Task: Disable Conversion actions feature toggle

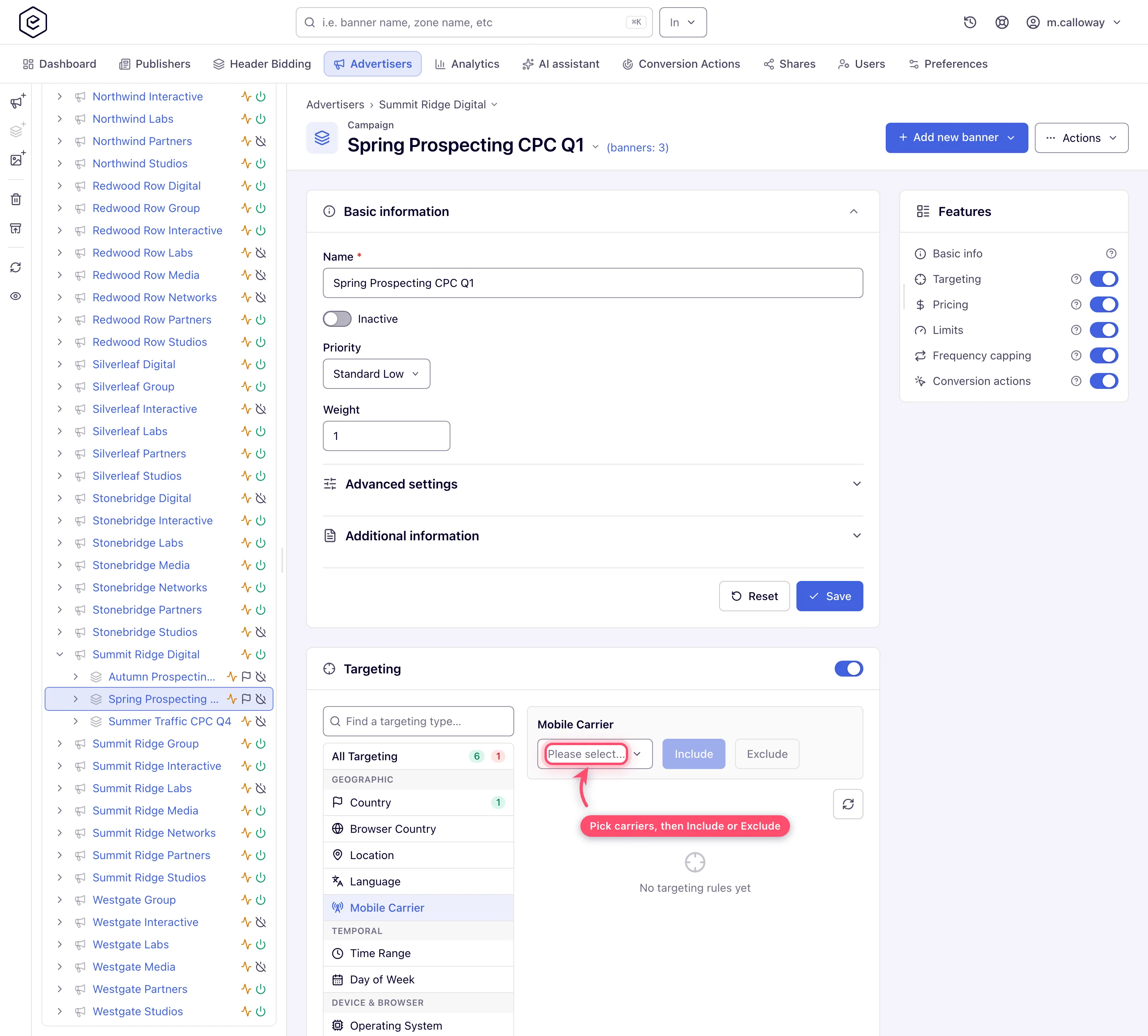Action: (1104, 381)
